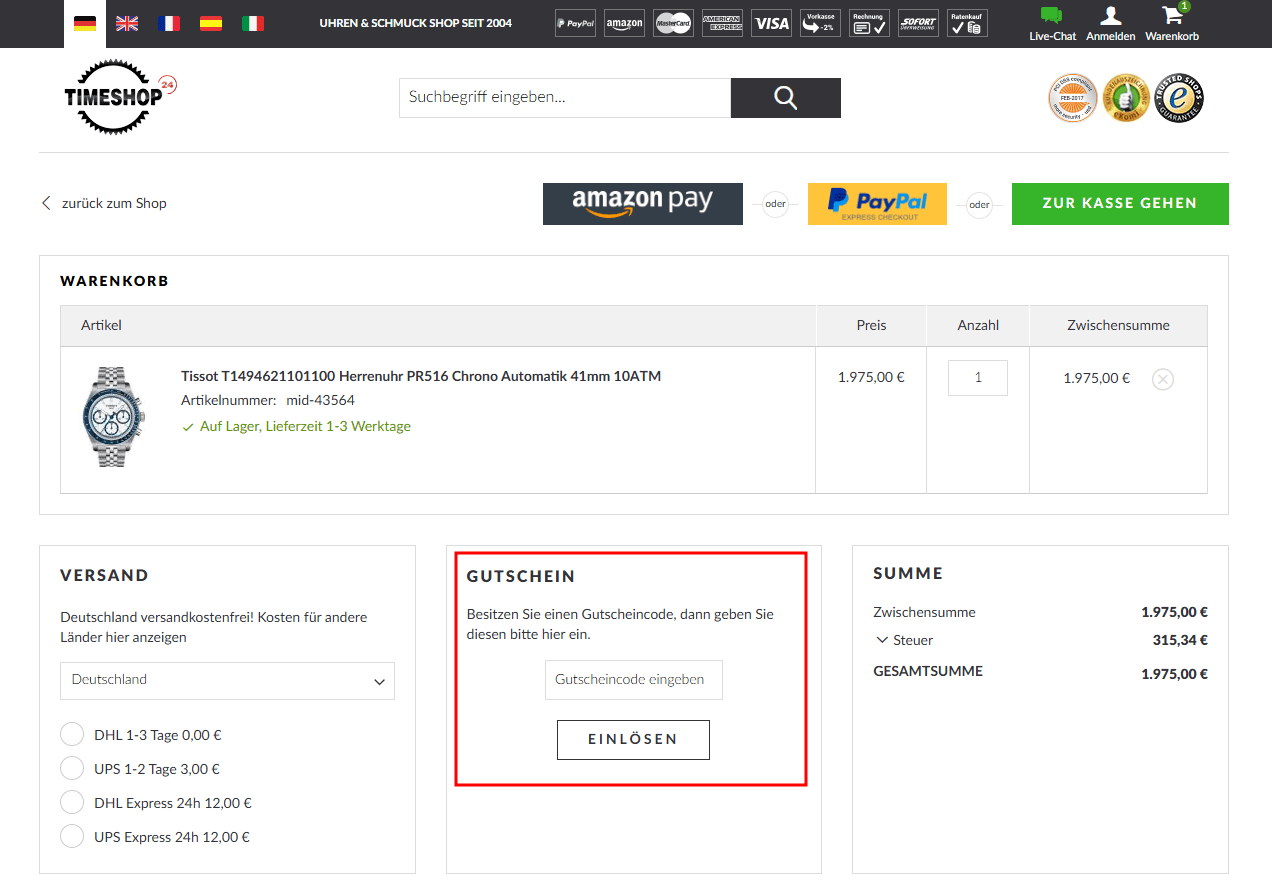Choose UPS Express 24h shipping
The image size is (1272, 896).
coord(72,837)
